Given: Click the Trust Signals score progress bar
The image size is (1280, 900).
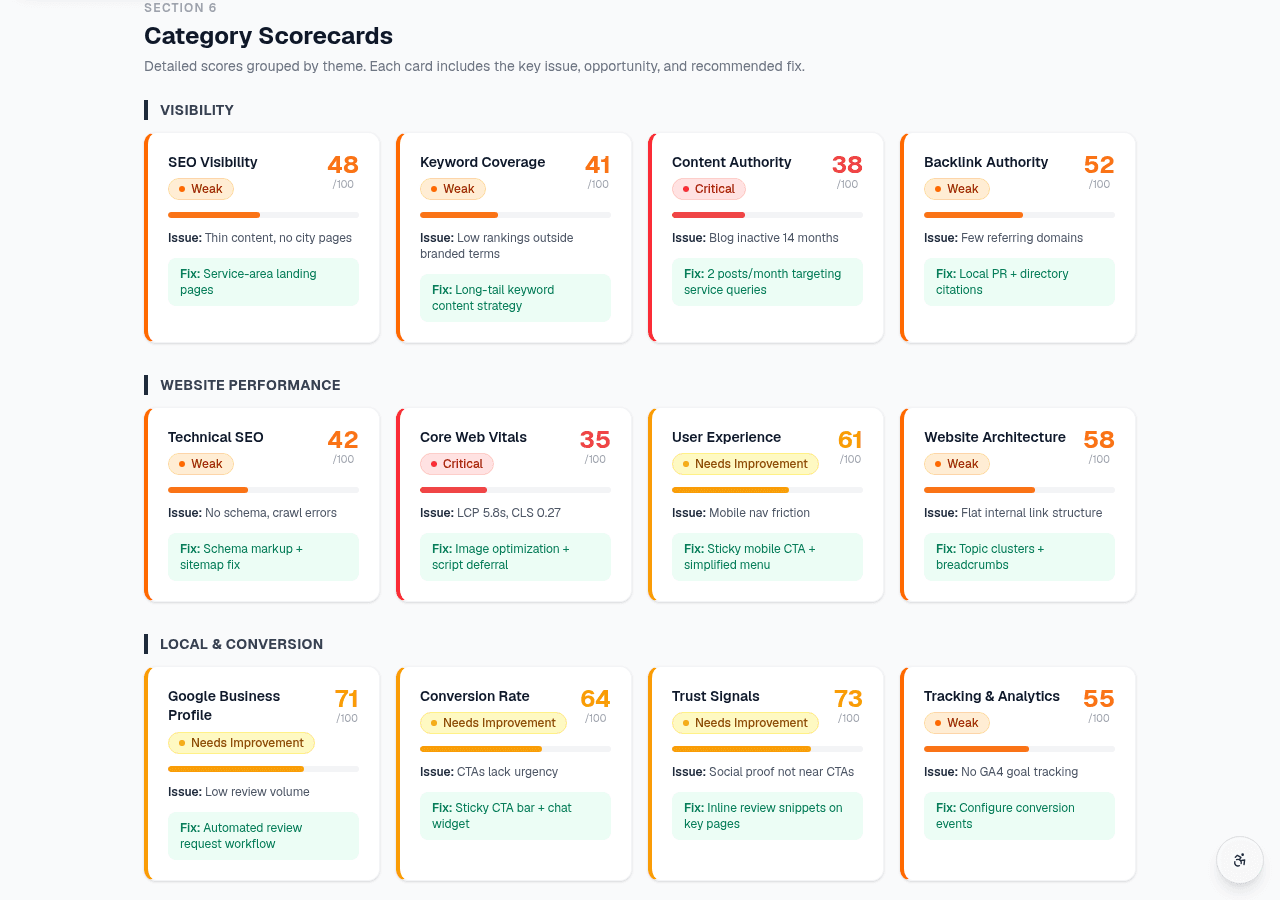Looking at the screenshot, I should click(767, 749).
